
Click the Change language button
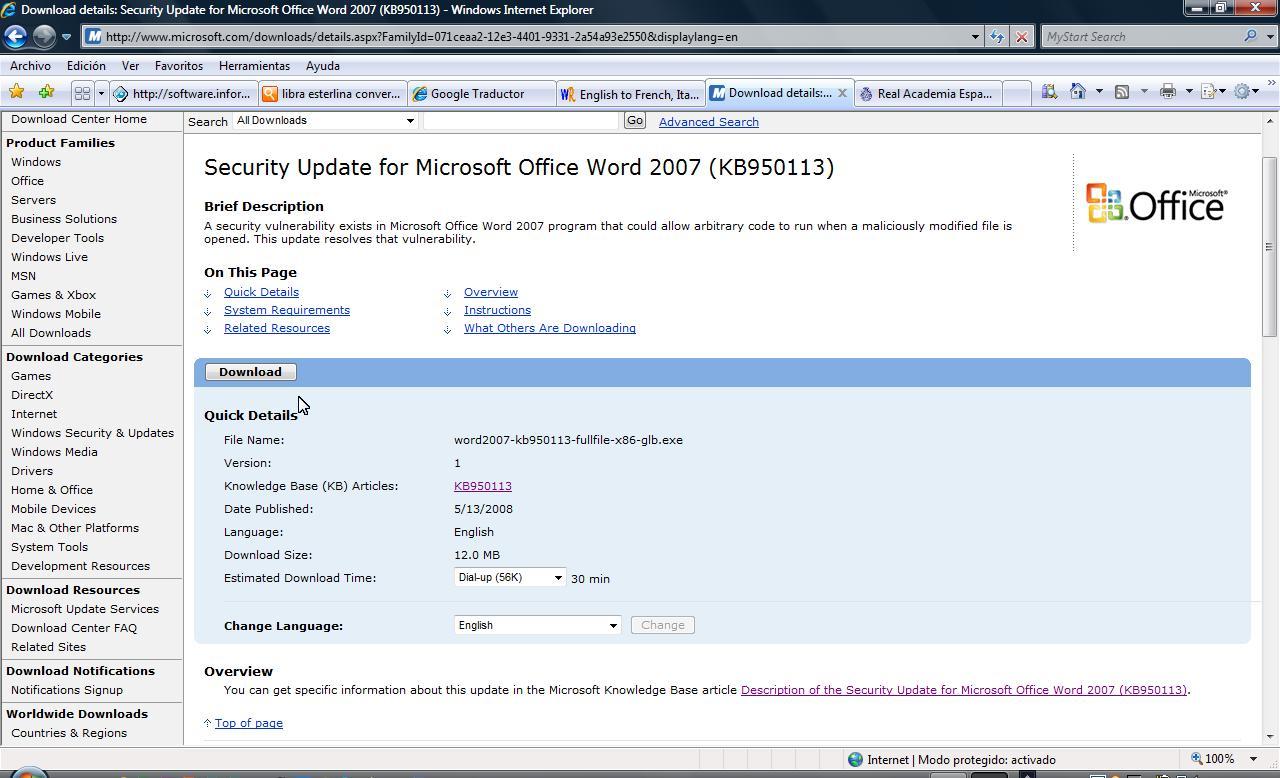point(663,625)
